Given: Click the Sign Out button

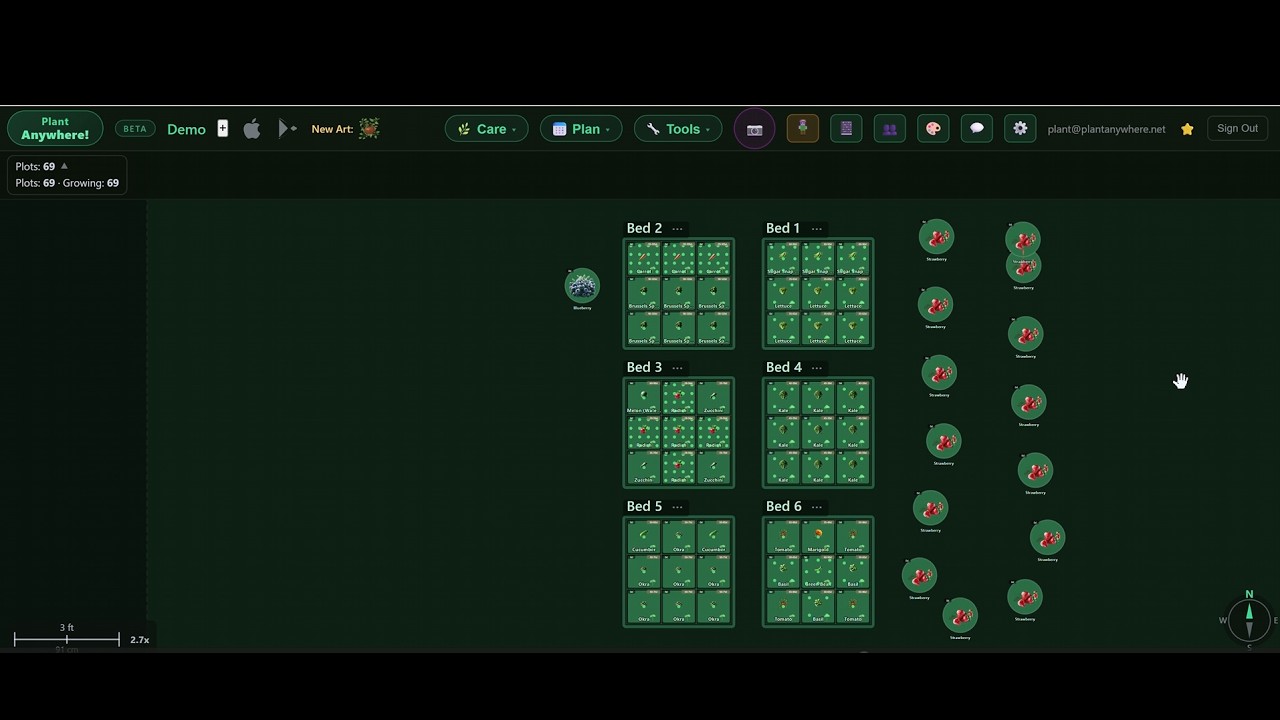Looking at the screenshot, I should (1237, 128).
